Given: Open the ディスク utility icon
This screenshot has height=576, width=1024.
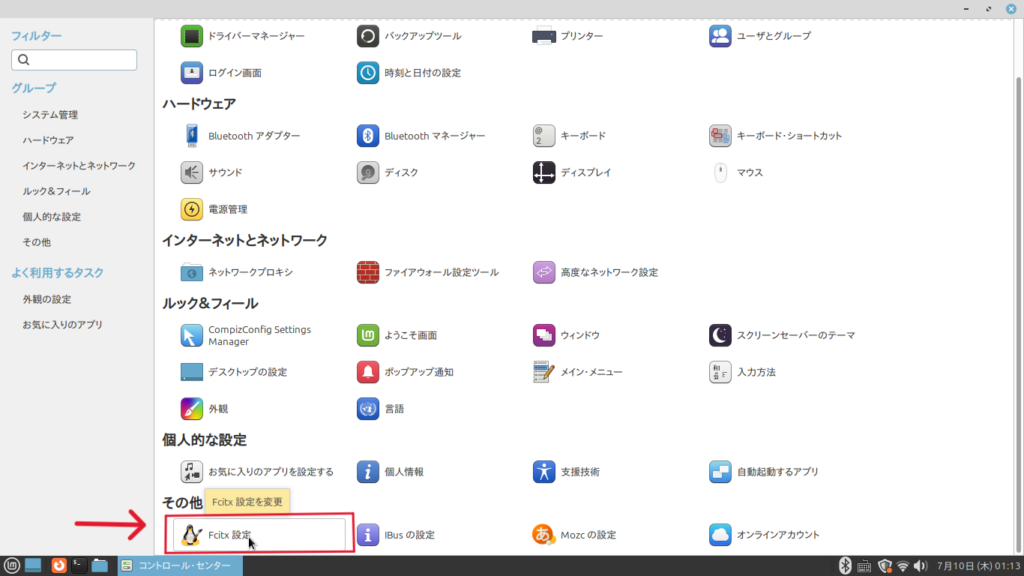Looking at the screenshot, I should click(368, 172).
